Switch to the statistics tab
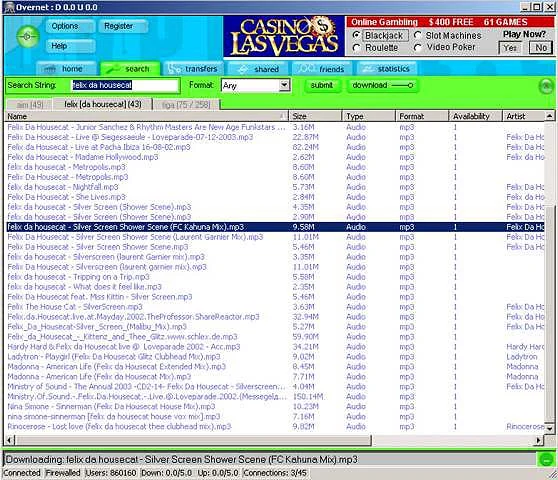This screenshot has width=558, height=480. click(387, 69)
